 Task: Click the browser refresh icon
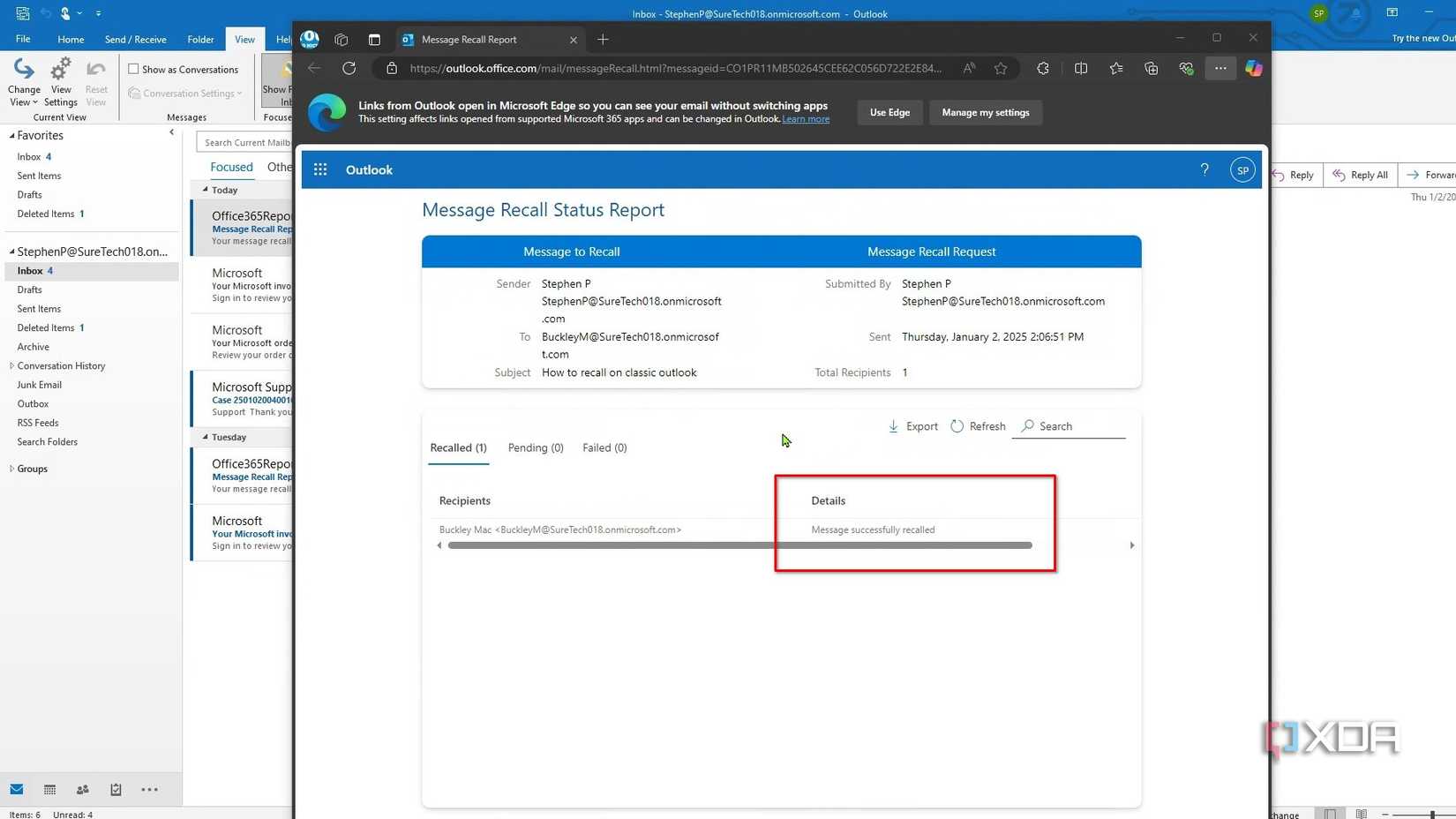coord(349,68)
